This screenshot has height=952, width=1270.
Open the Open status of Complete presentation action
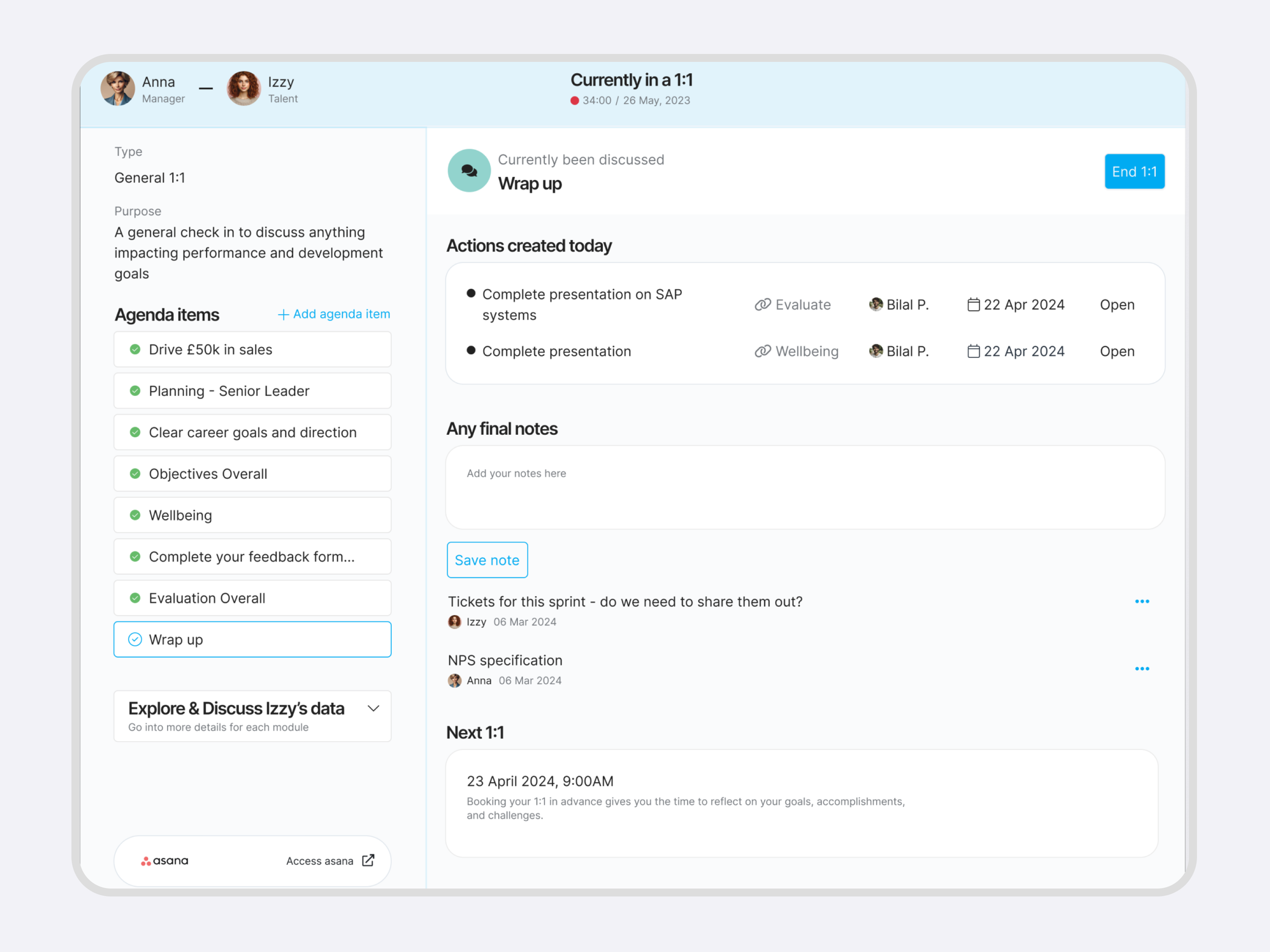click(x=1117, y=351)
